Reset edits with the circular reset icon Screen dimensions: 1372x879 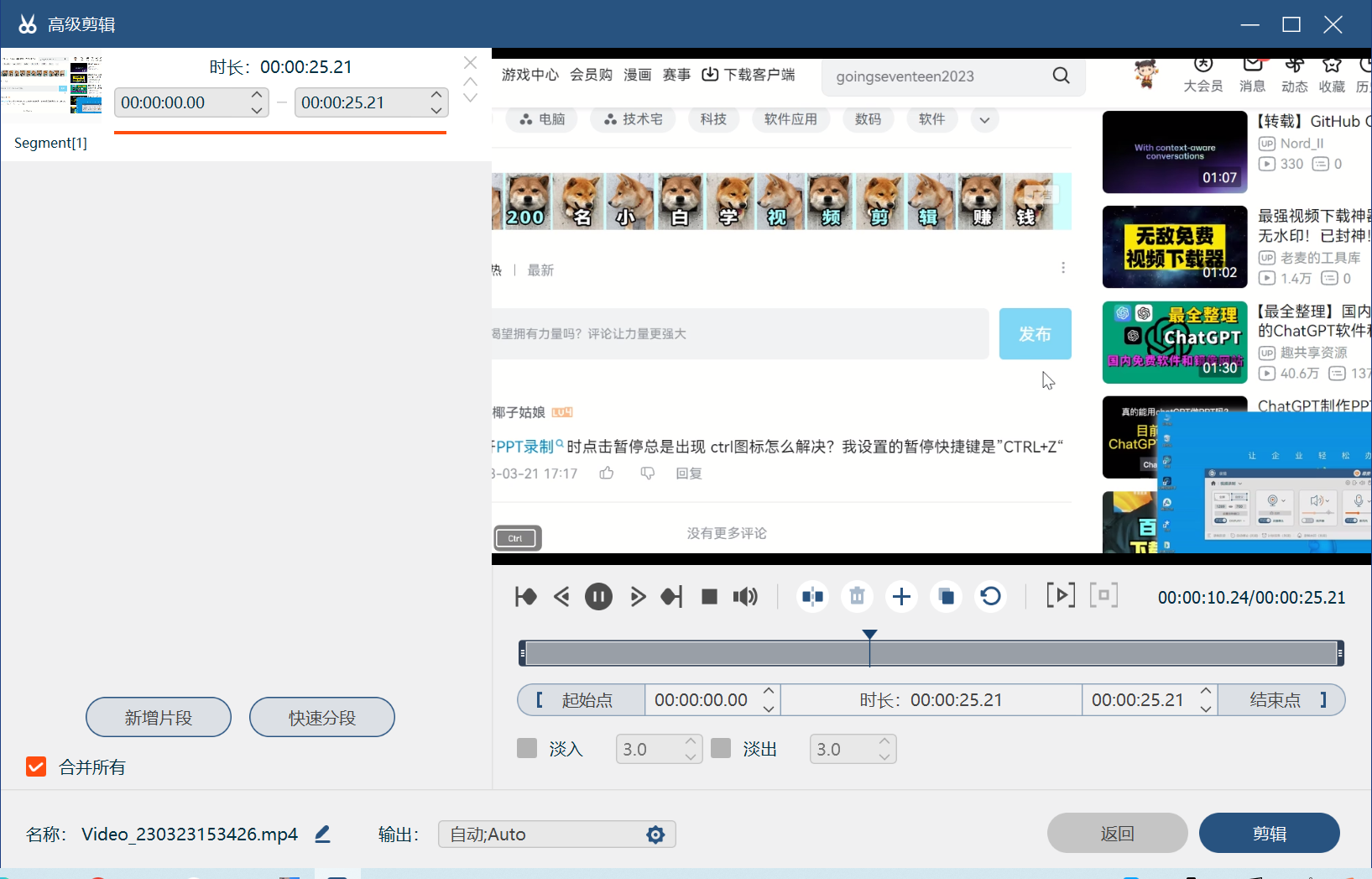pyautogui.click(x=990, y=596)
